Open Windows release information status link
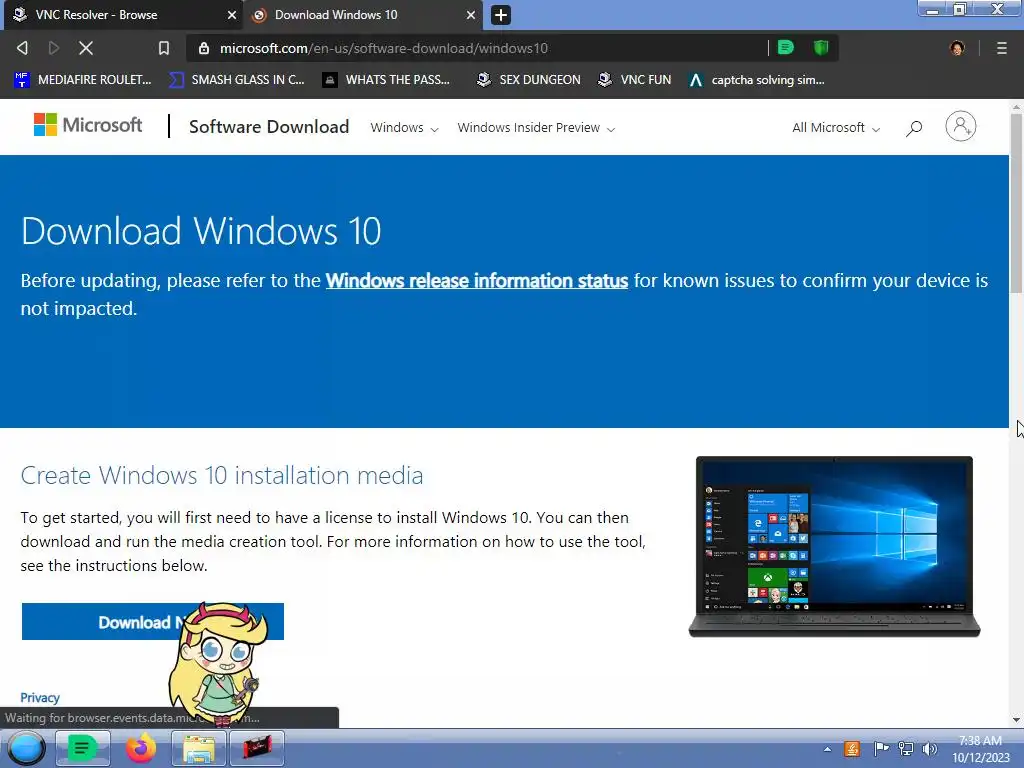 tap(477, 281)
